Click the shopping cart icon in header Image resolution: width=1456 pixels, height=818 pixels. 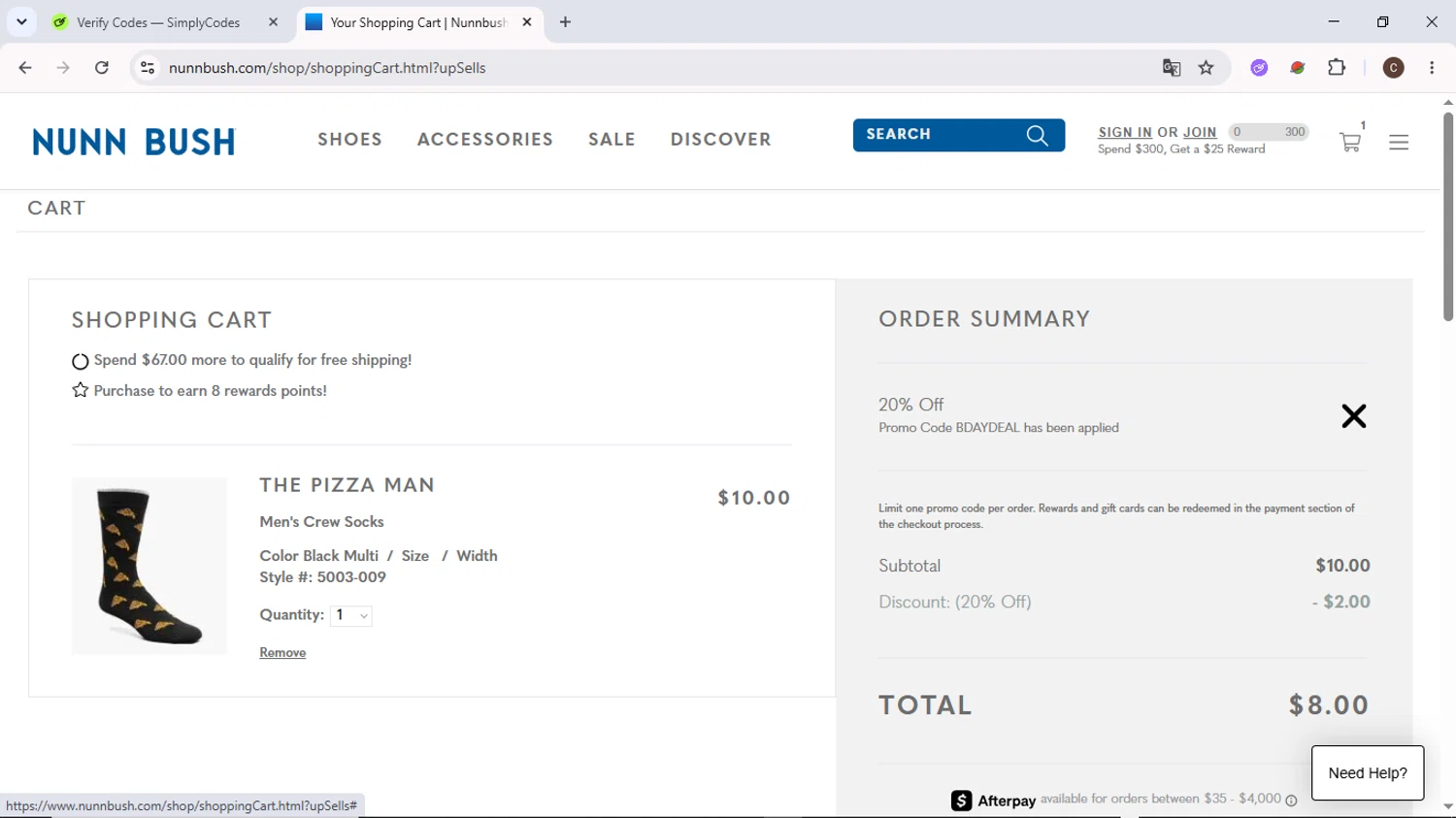click(x=1349, y=143)
